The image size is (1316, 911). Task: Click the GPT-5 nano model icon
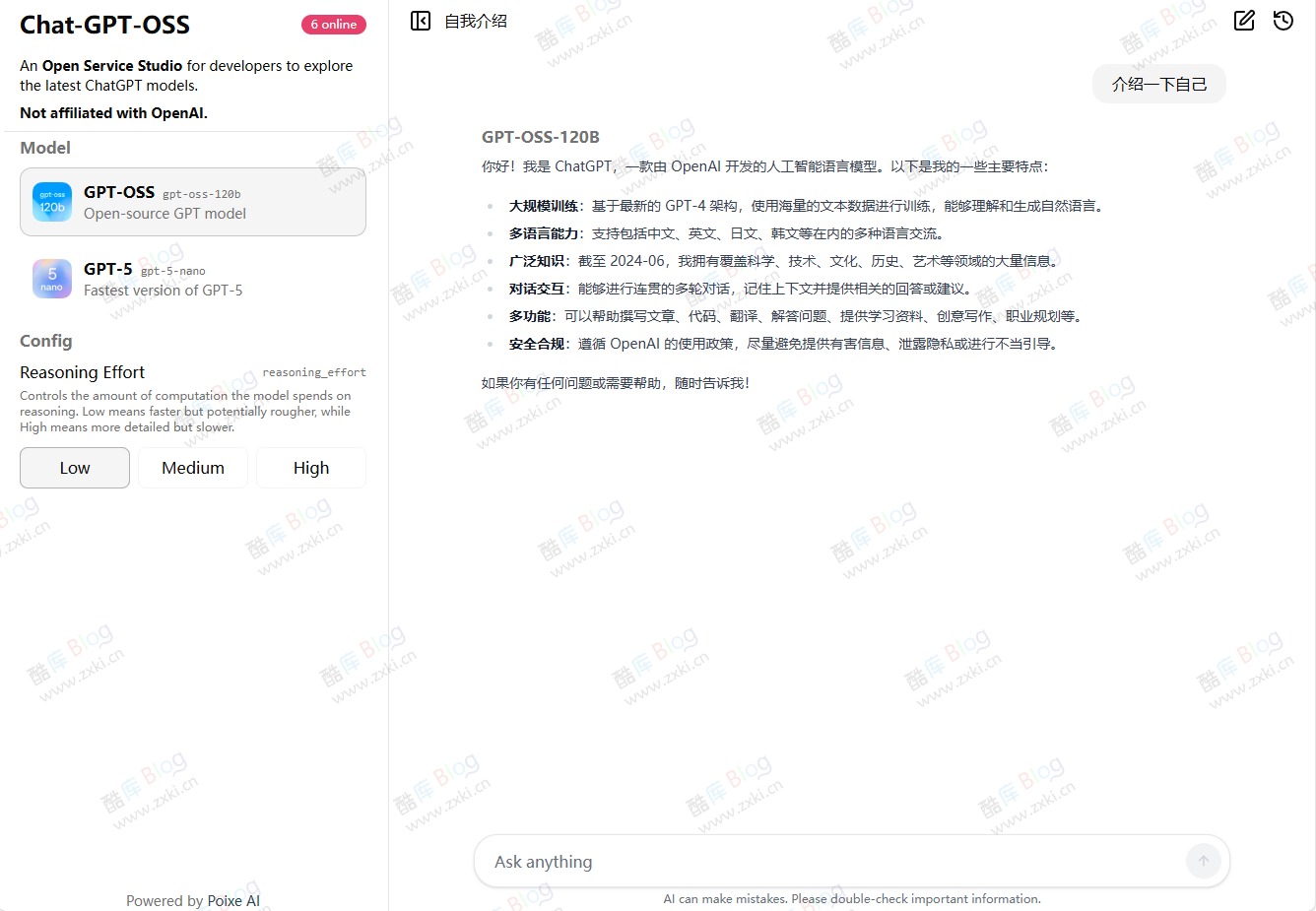pyautogui.click(x=51, y=279)
